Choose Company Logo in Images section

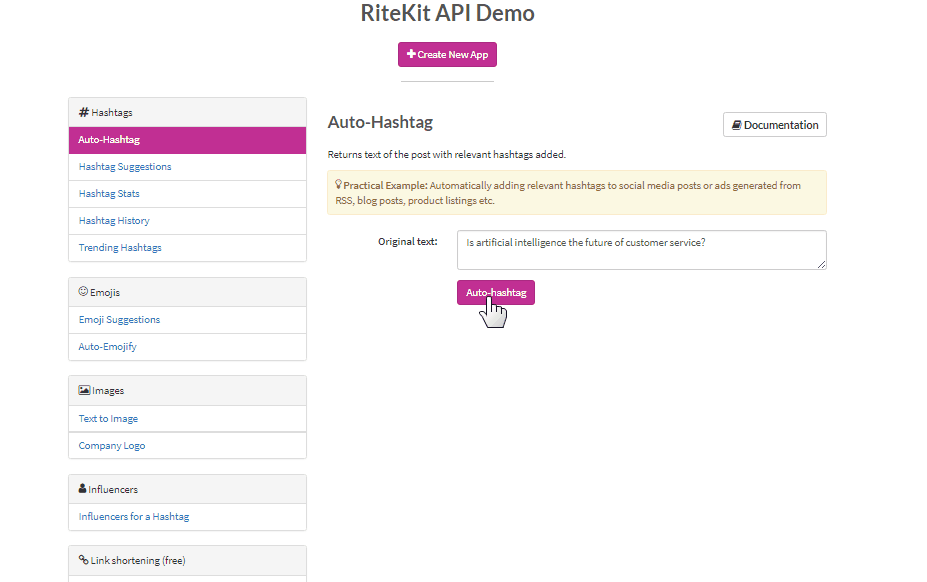coord(112,446)
